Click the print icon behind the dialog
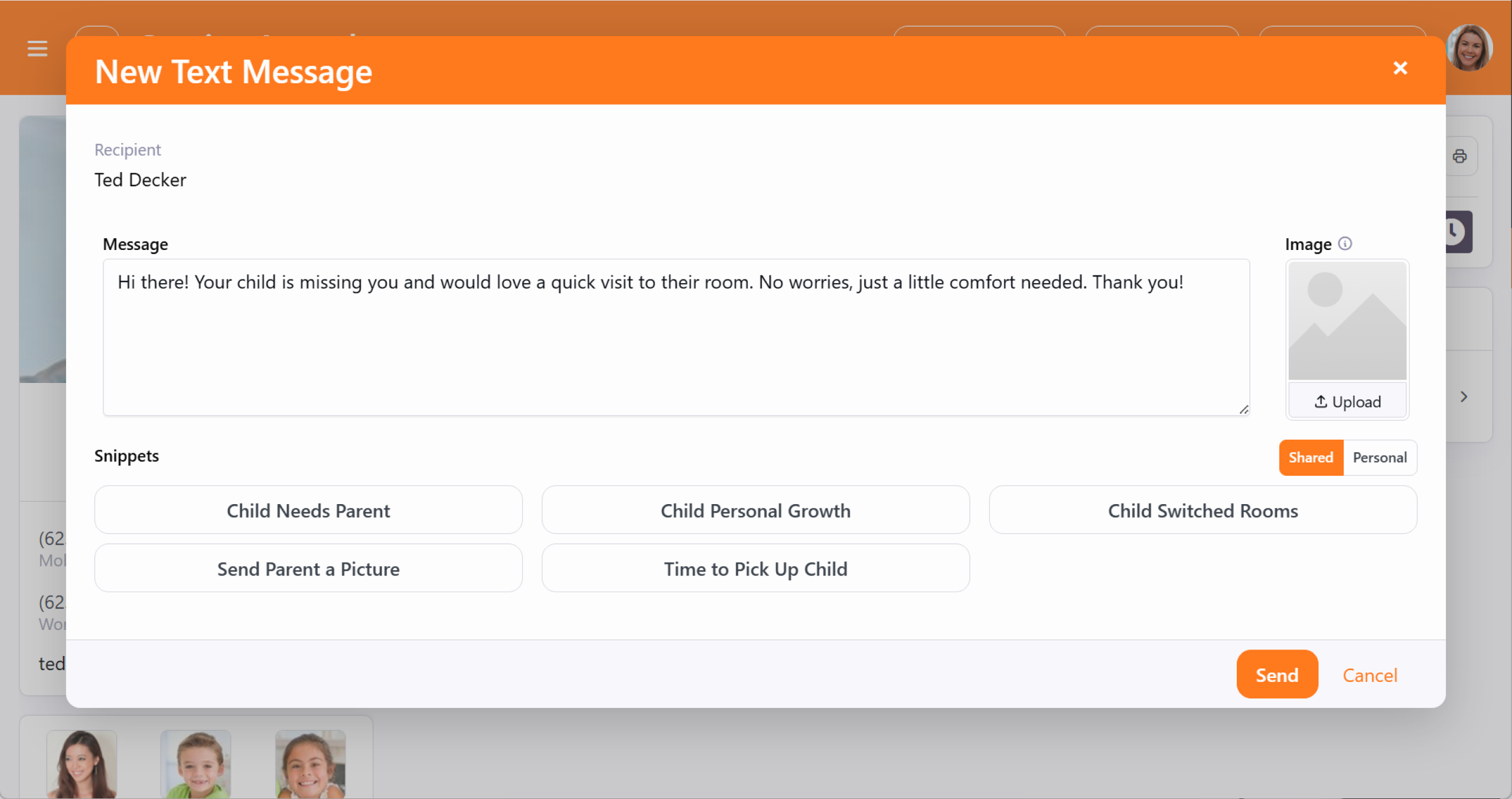Viewport: 1512px width, 799px height. 1459,156
